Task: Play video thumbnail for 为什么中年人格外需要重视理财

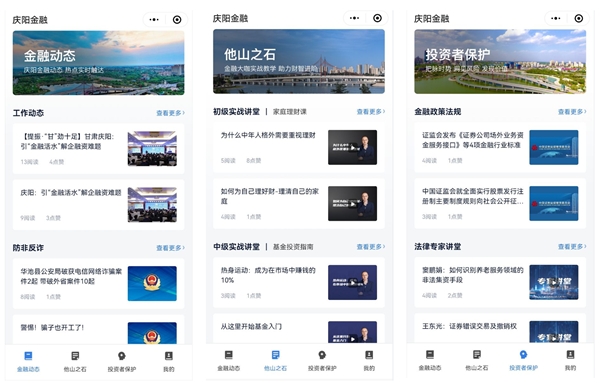Action: point(352,148)
